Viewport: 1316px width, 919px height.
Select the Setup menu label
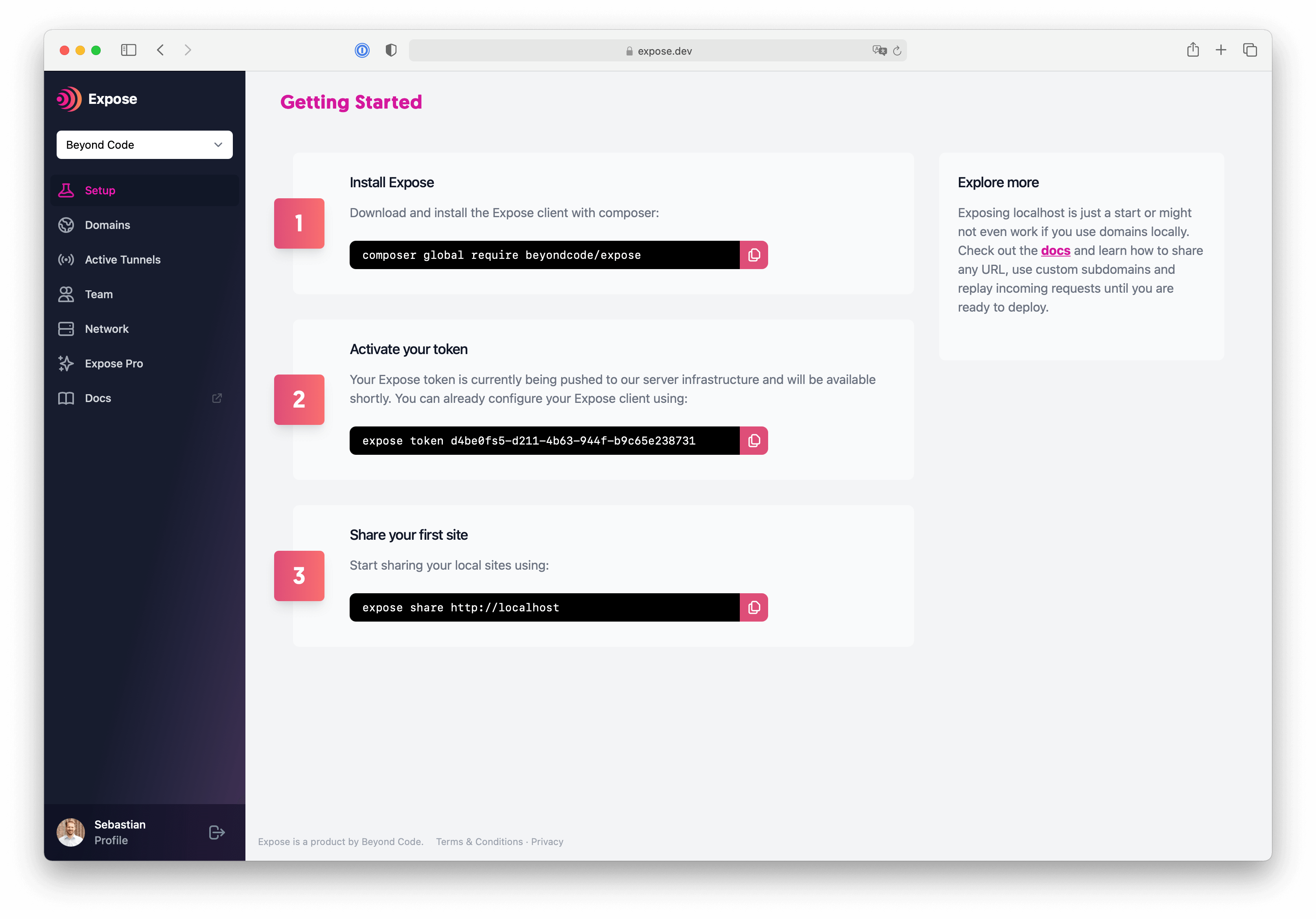point(100,190)
